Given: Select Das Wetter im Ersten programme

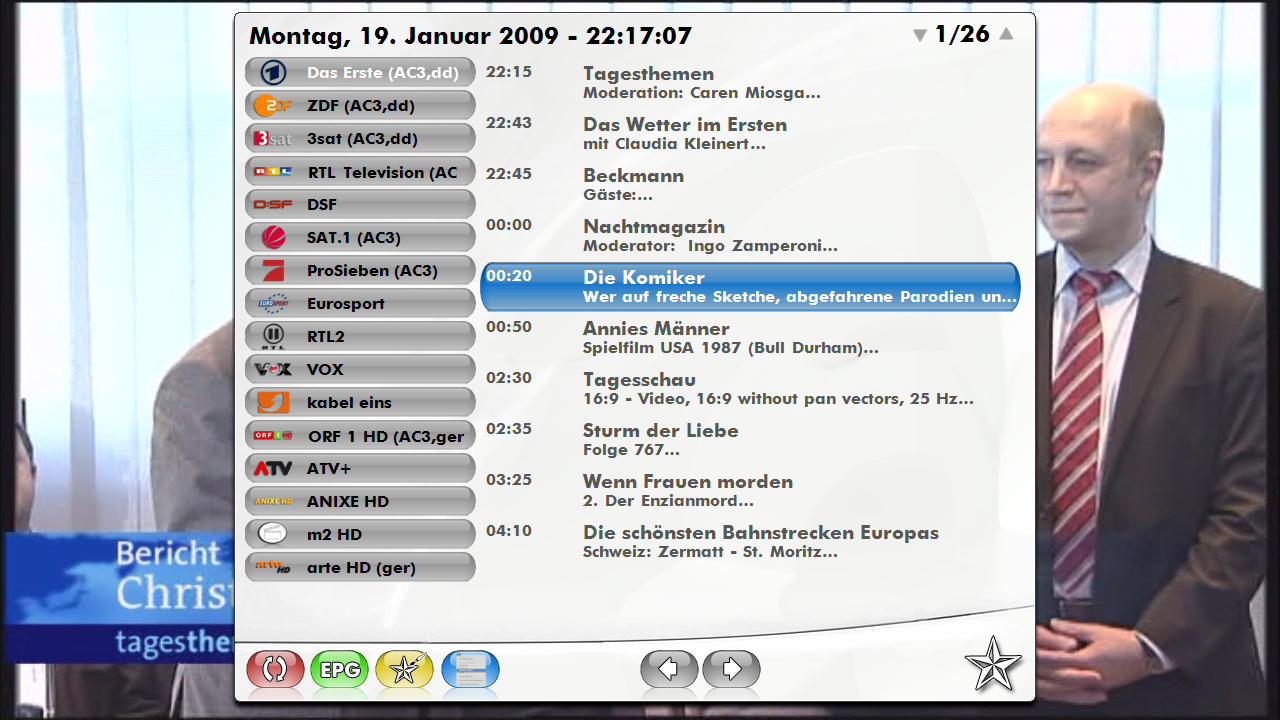Looking at the screenshot, I should point(750,134).
